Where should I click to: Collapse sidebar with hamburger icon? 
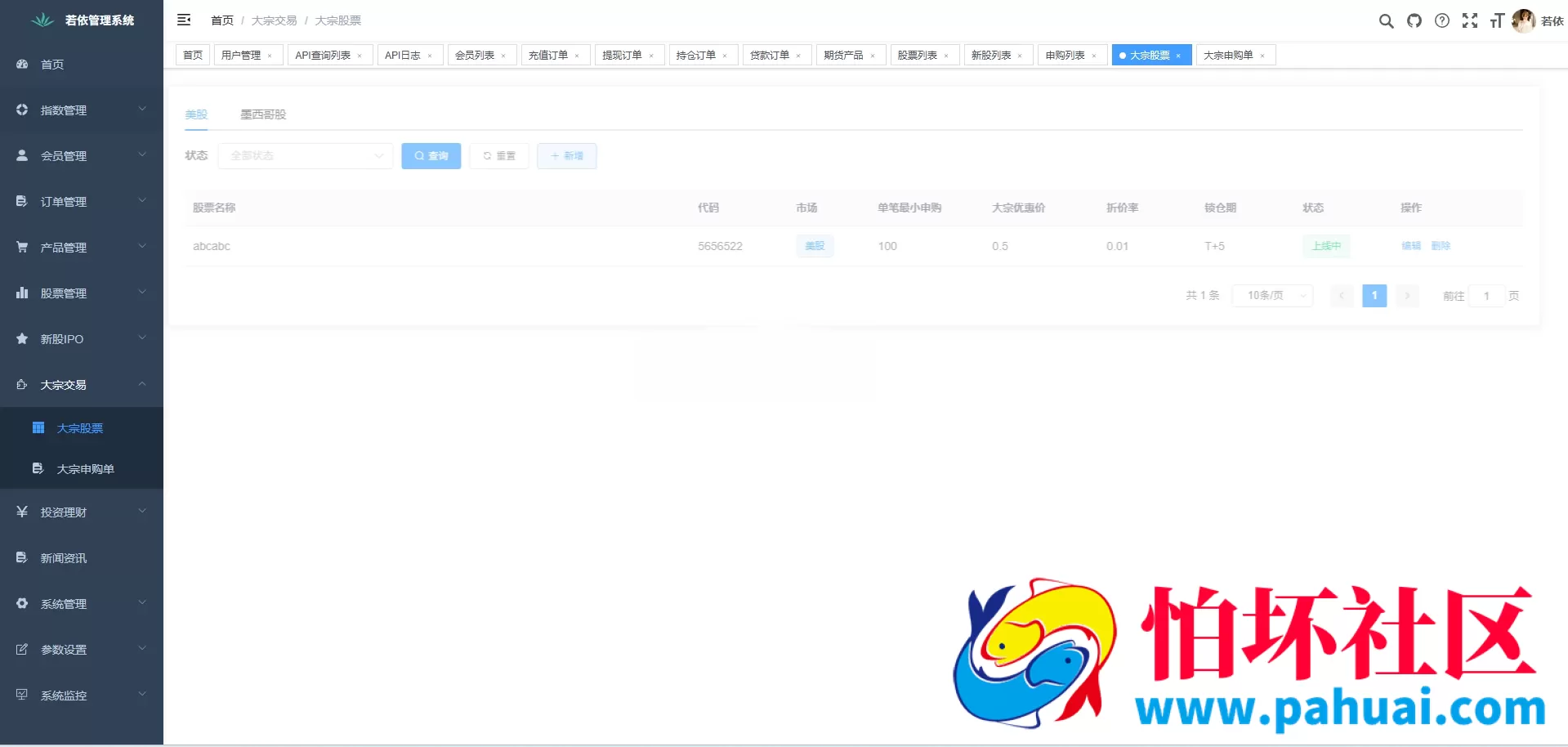(184, 20)
